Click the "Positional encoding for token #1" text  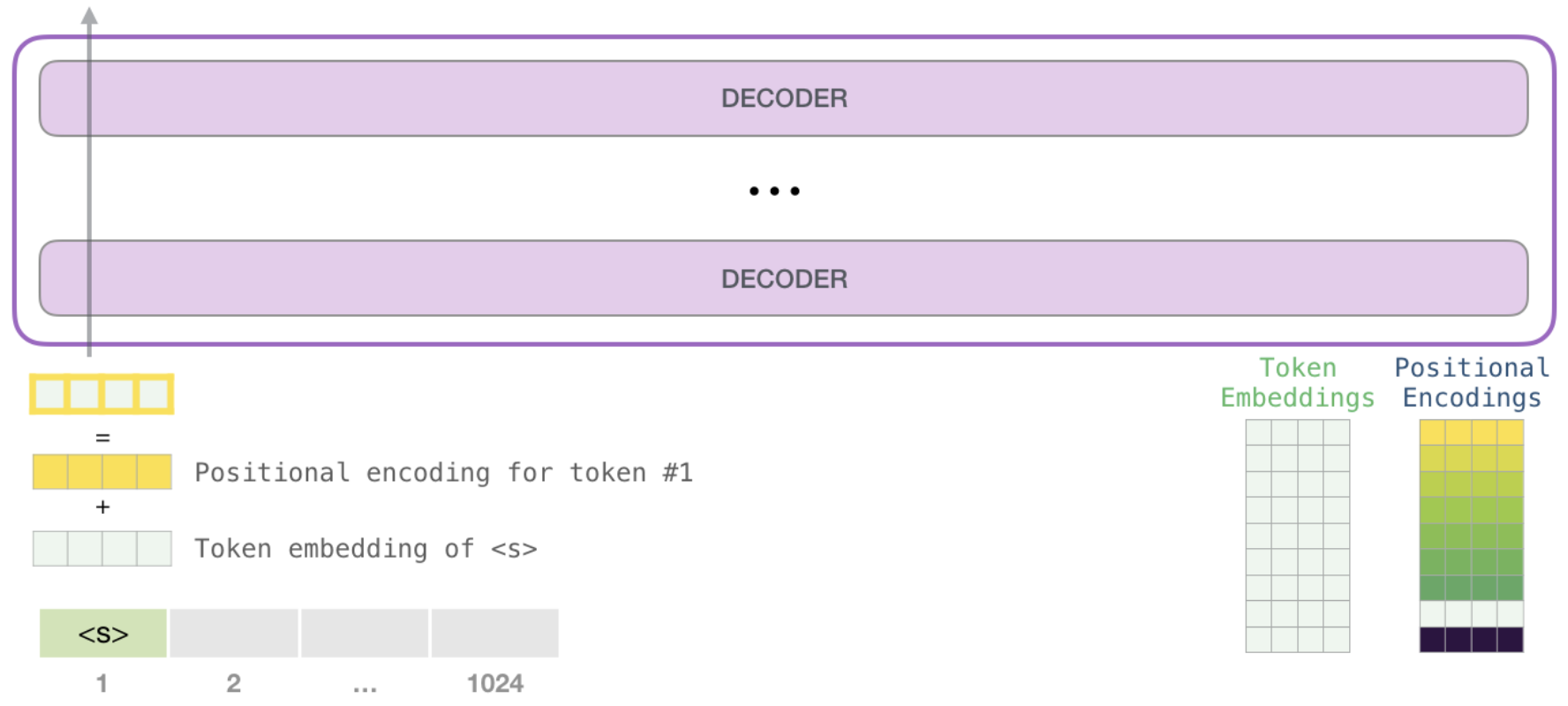click(443, 473)
